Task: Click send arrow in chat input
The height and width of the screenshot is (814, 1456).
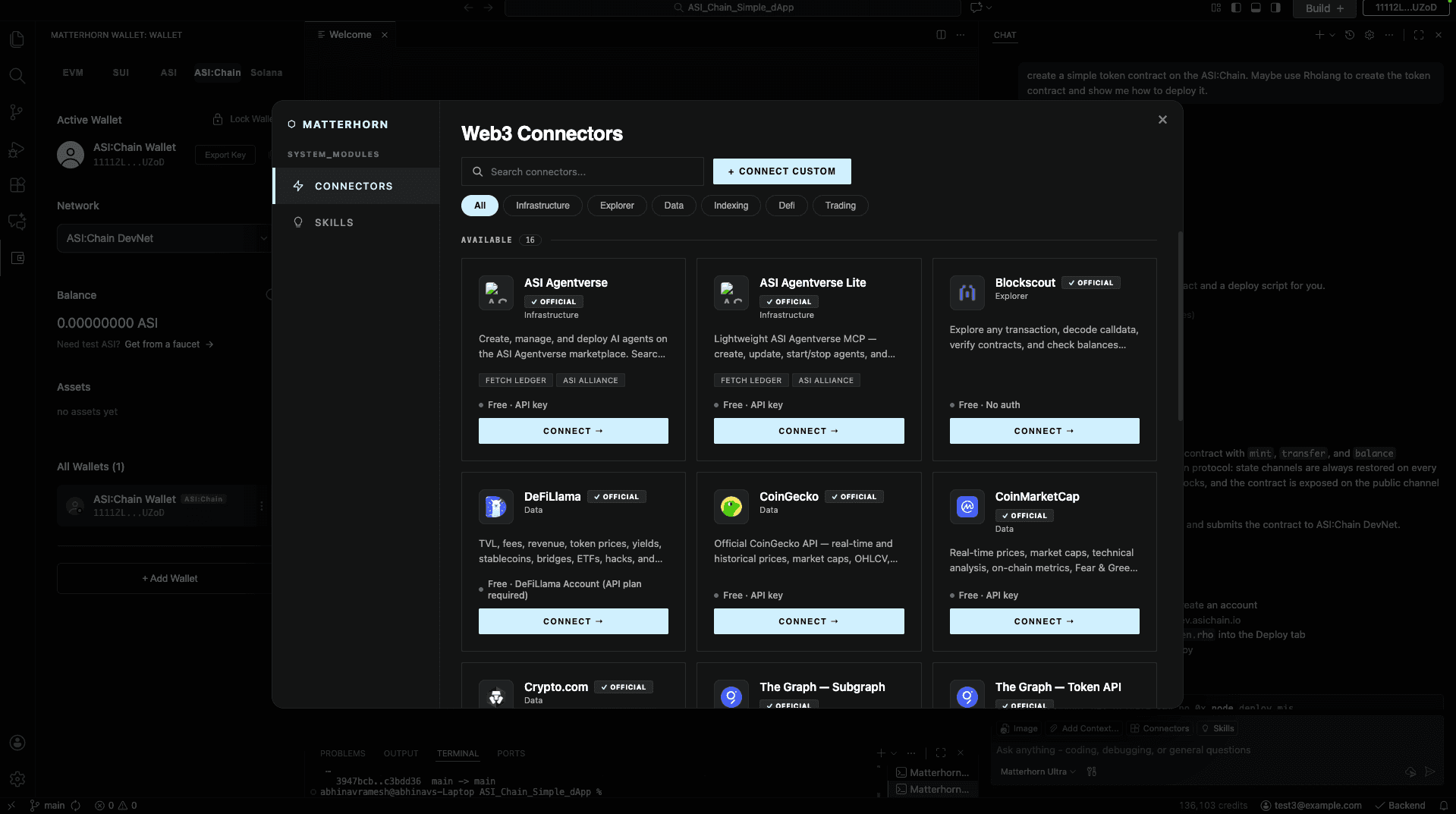Action: tap(1430, 772)
